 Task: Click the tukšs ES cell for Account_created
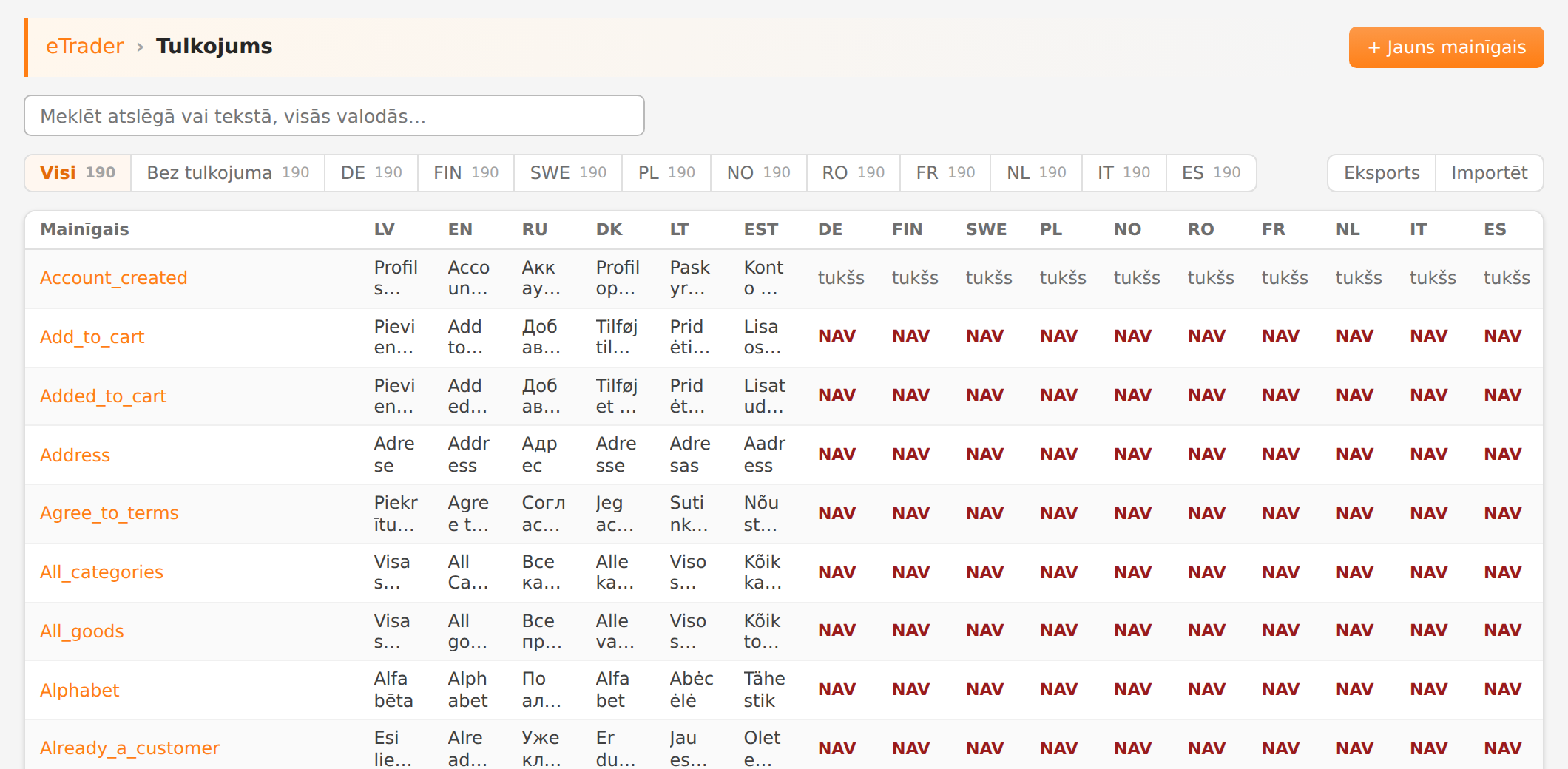(1507, 278)
